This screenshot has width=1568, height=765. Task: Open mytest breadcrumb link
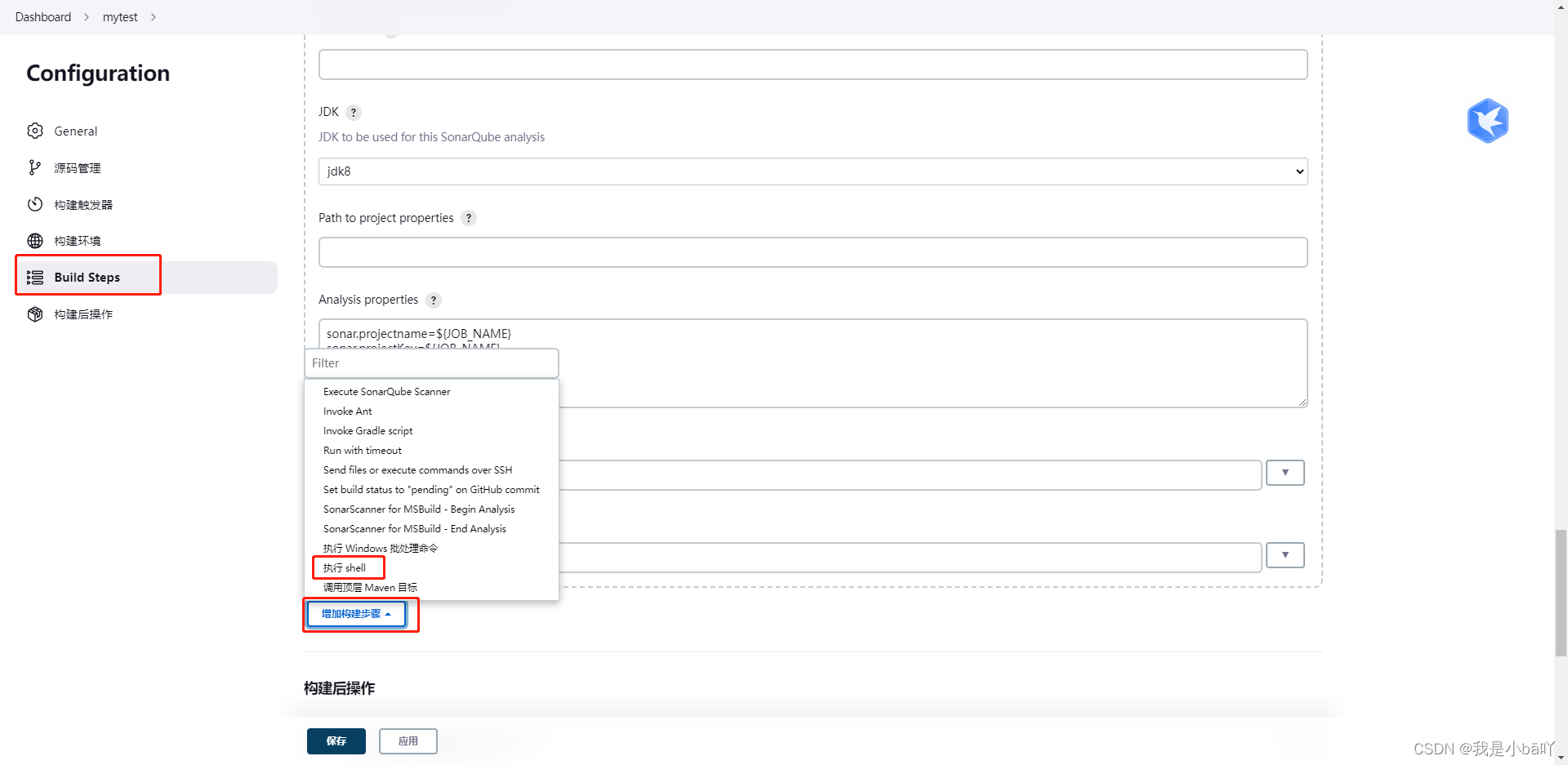coord(120,17)
